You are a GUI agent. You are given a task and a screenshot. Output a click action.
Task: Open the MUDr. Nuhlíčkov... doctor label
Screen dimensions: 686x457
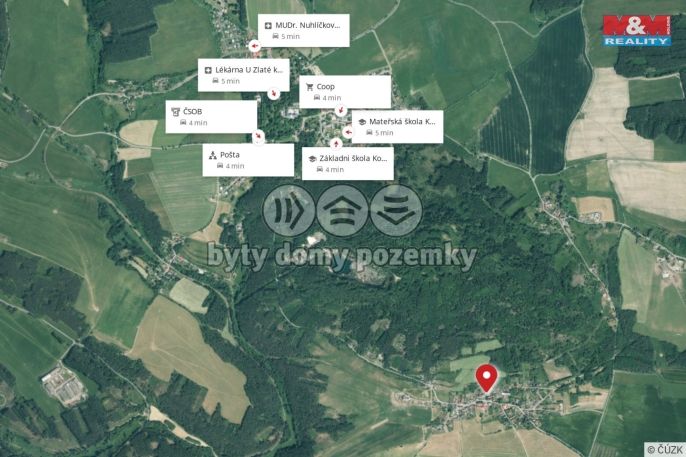coord(304,31)
